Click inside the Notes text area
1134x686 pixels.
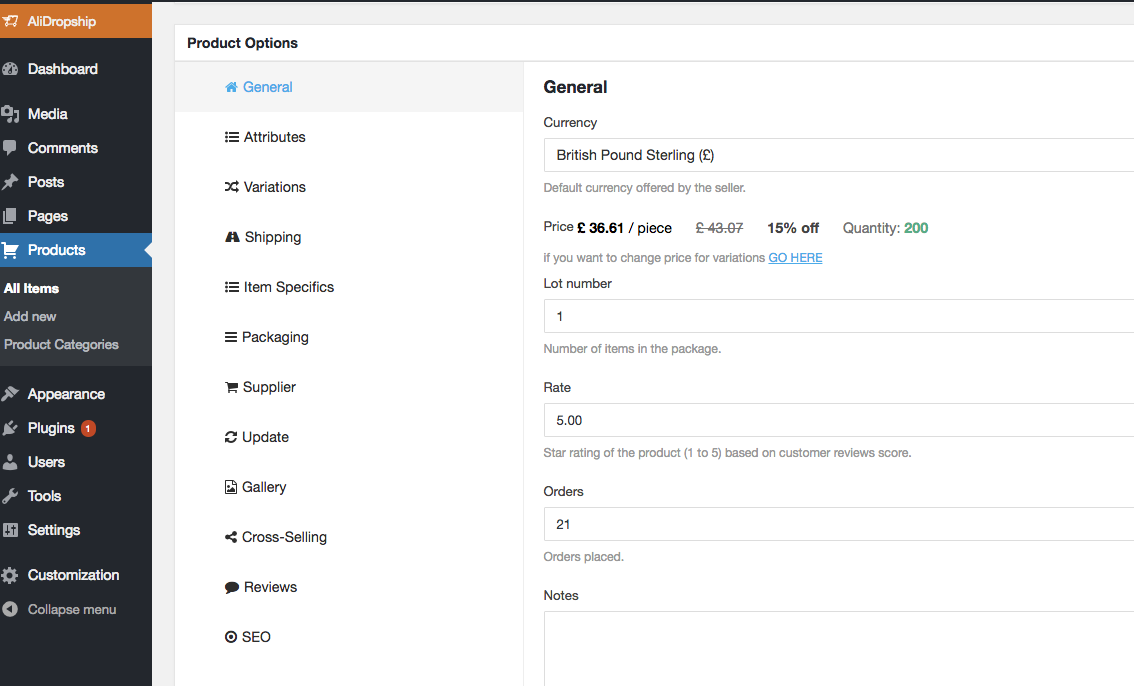pos(839,648)
